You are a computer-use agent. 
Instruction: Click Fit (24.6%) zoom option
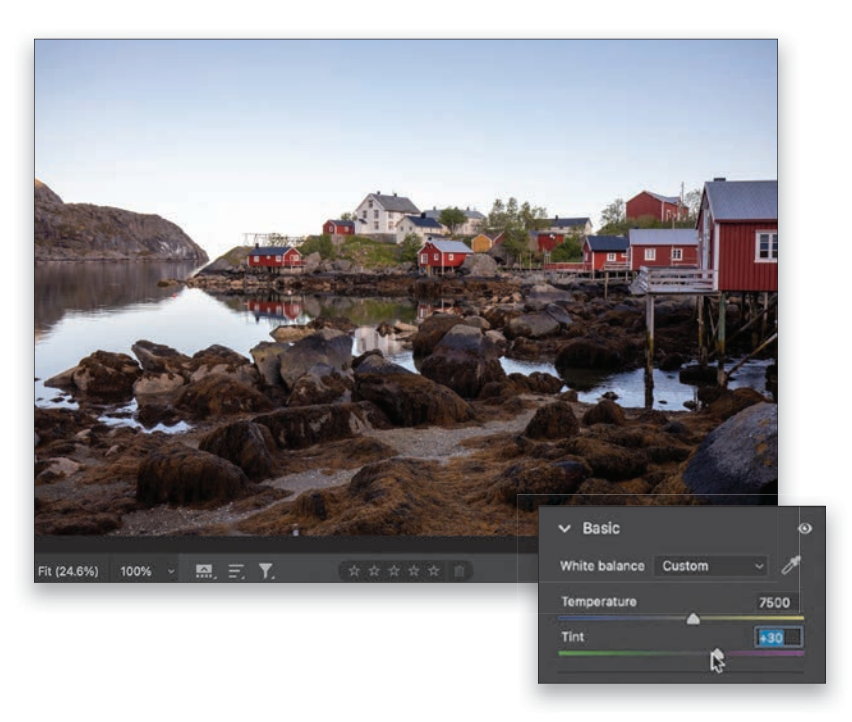[68, 571]
